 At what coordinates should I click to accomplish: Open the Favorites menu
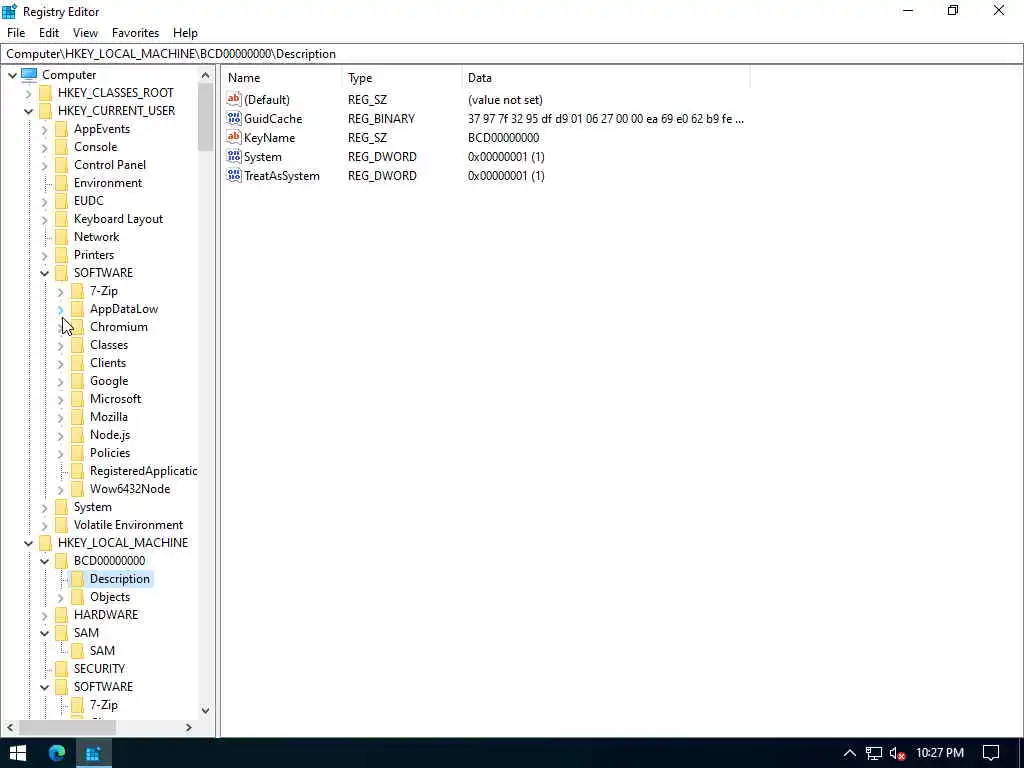[135, 33]
